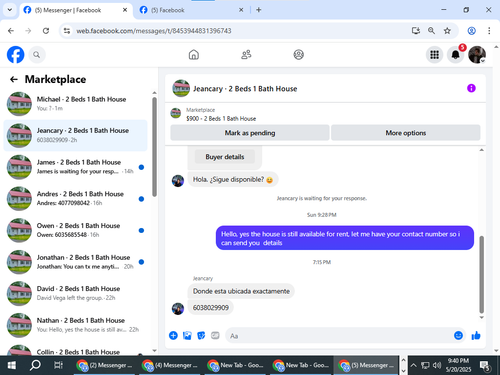Screen dimensions: 500x375
Task: Click the conversation list scrollbar
Action: pyautogui.click(x=154, y=147)
